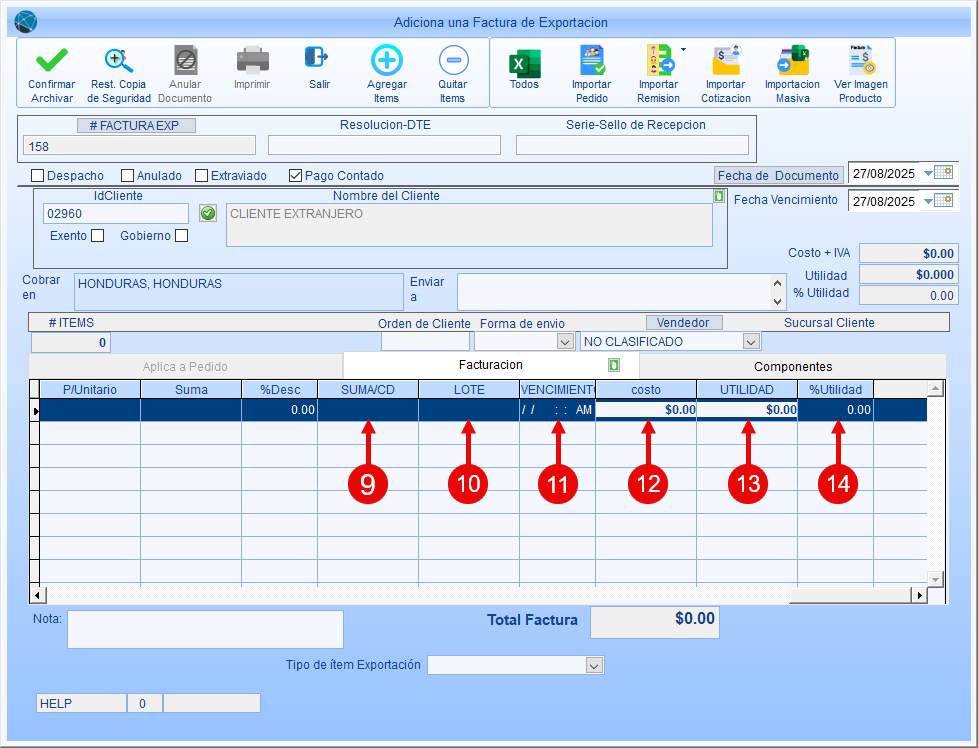The height and width of the screenshot is (748, 978).
Task: Click the Confirmar Archivar green checkmark icon
Action: click(x=51, y=61)
